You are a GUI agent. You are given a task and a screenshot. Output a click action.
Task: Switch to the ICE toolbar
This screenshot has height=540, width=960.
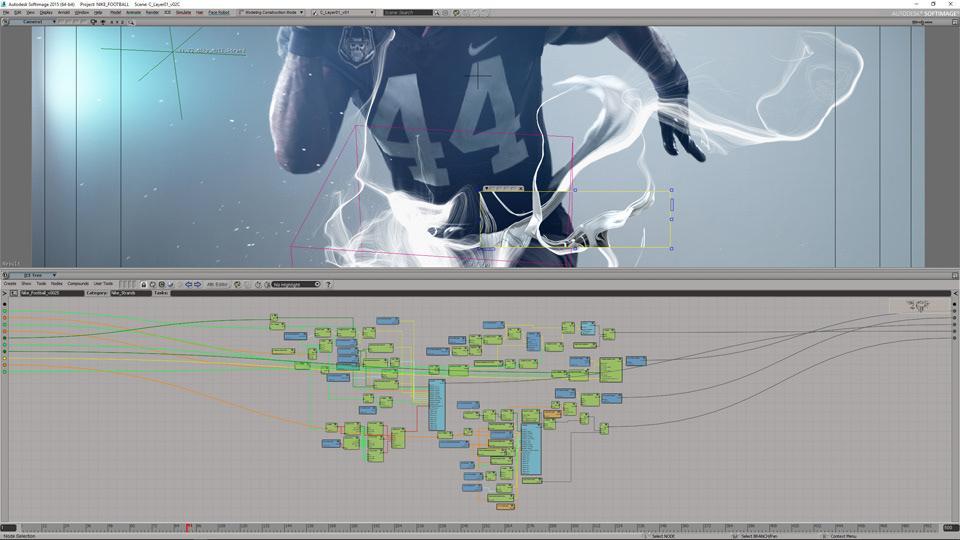point(167,12)
